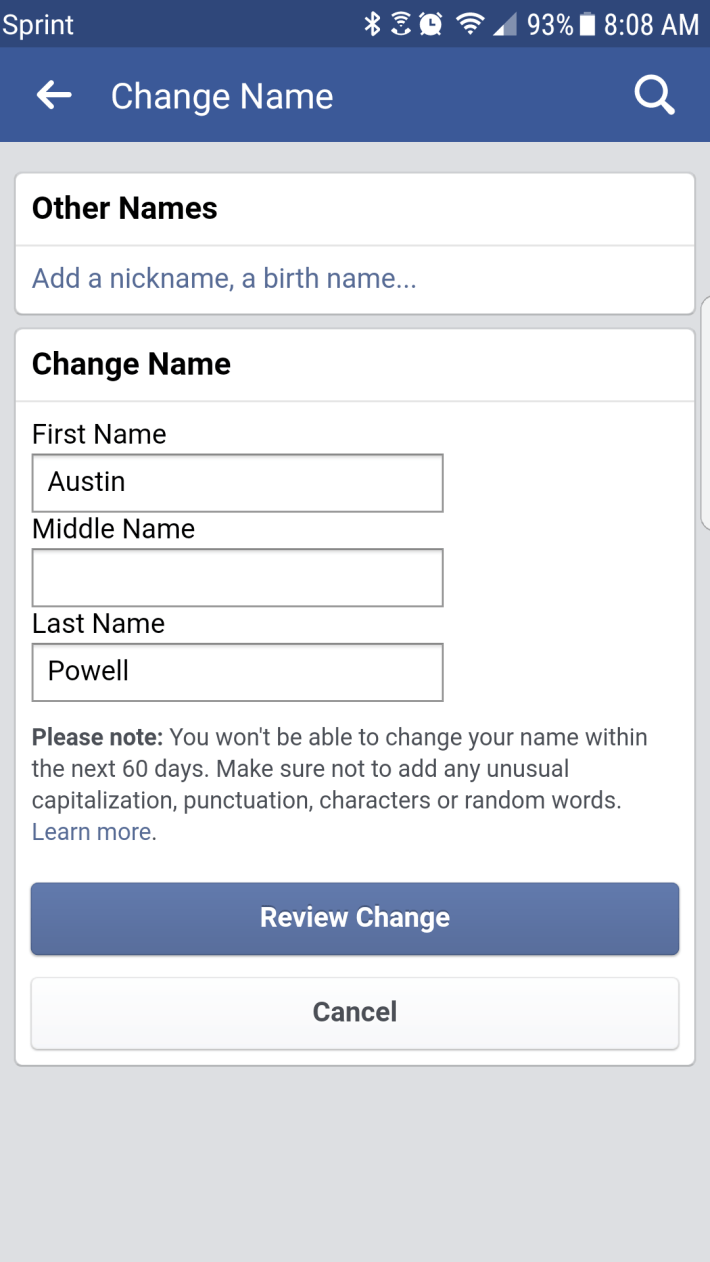Open the search icon in the header
The width and height of the screenshot is (710, 1262).
[654, 95]
